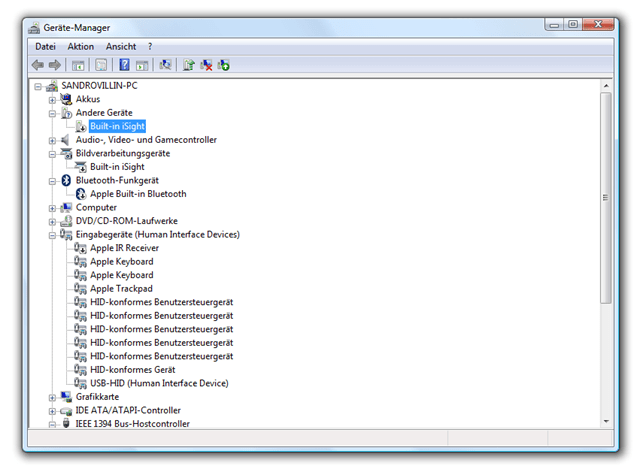Click the vertical scrollbar down arrow
640x472 pixels.
tap(606, 422)
